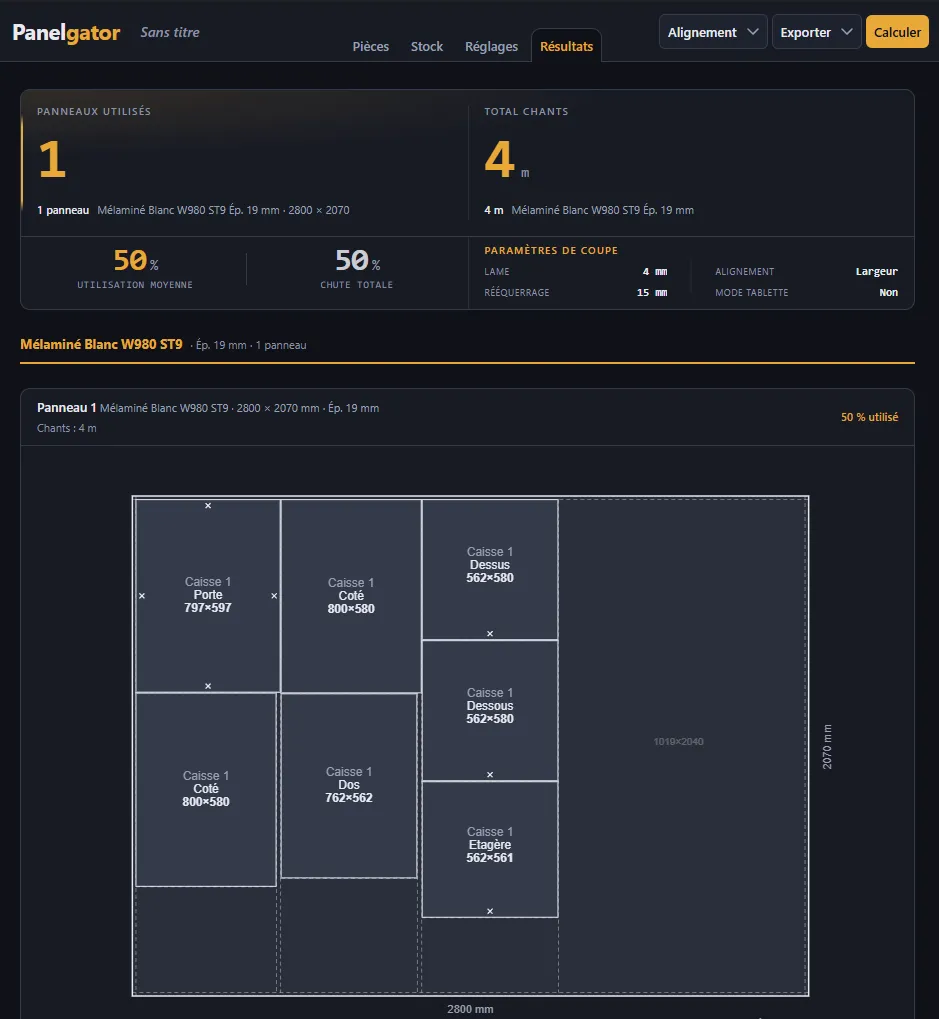This screenshot has height=1019, width=939.
Task: Select the Résultats tab
Action: tap(566, 46)
